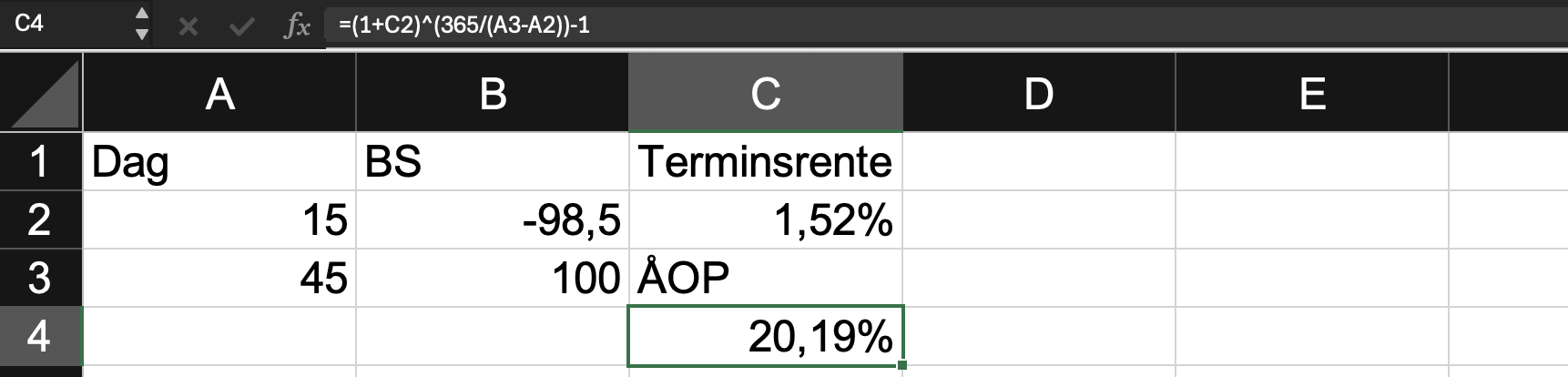Select column D header
Viewport: 1568px width, 377px height.
(1039, 93)
